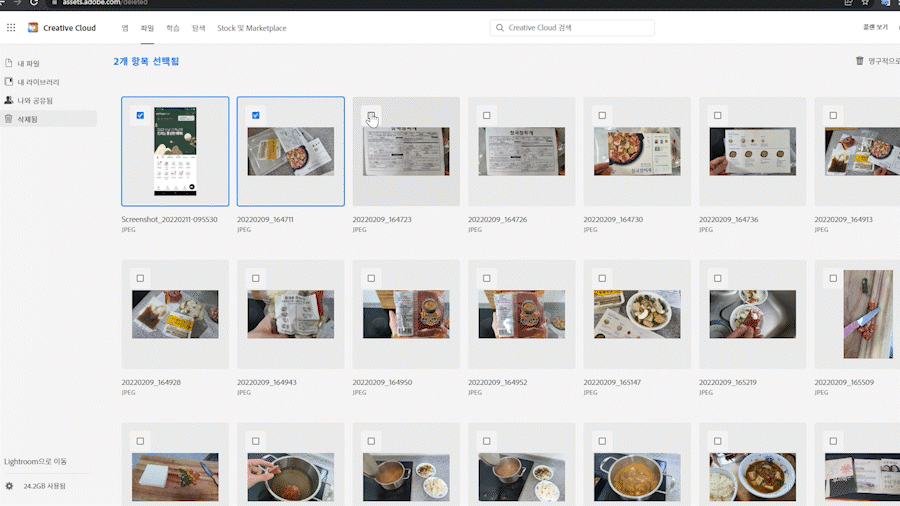900x506 pixels.
Task: Select the 20220209_164711 thumbnail
Action: pos(290,151)
